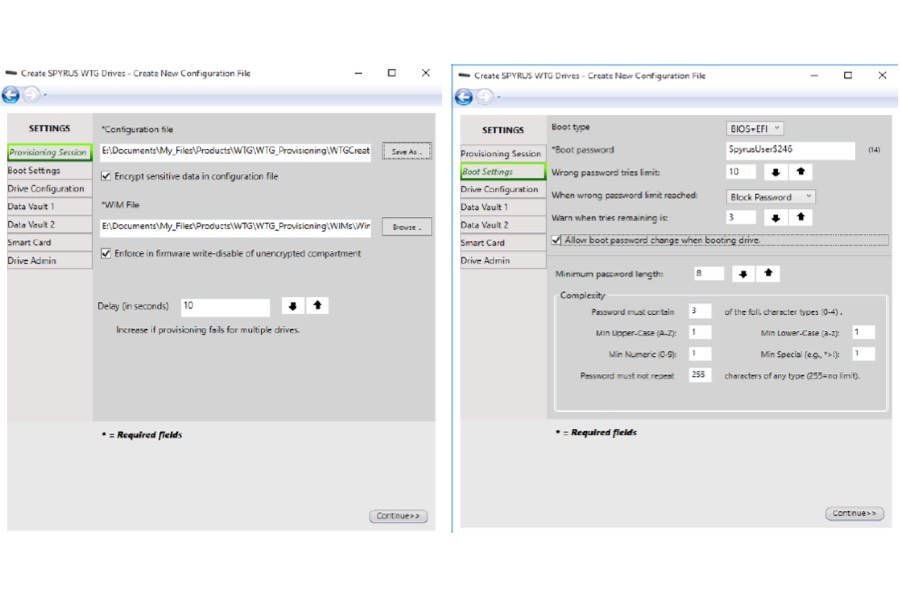This screenshot has height=600, width=900.
Task: Select Data Vault 1 in left window
Action: pos(49,207)
